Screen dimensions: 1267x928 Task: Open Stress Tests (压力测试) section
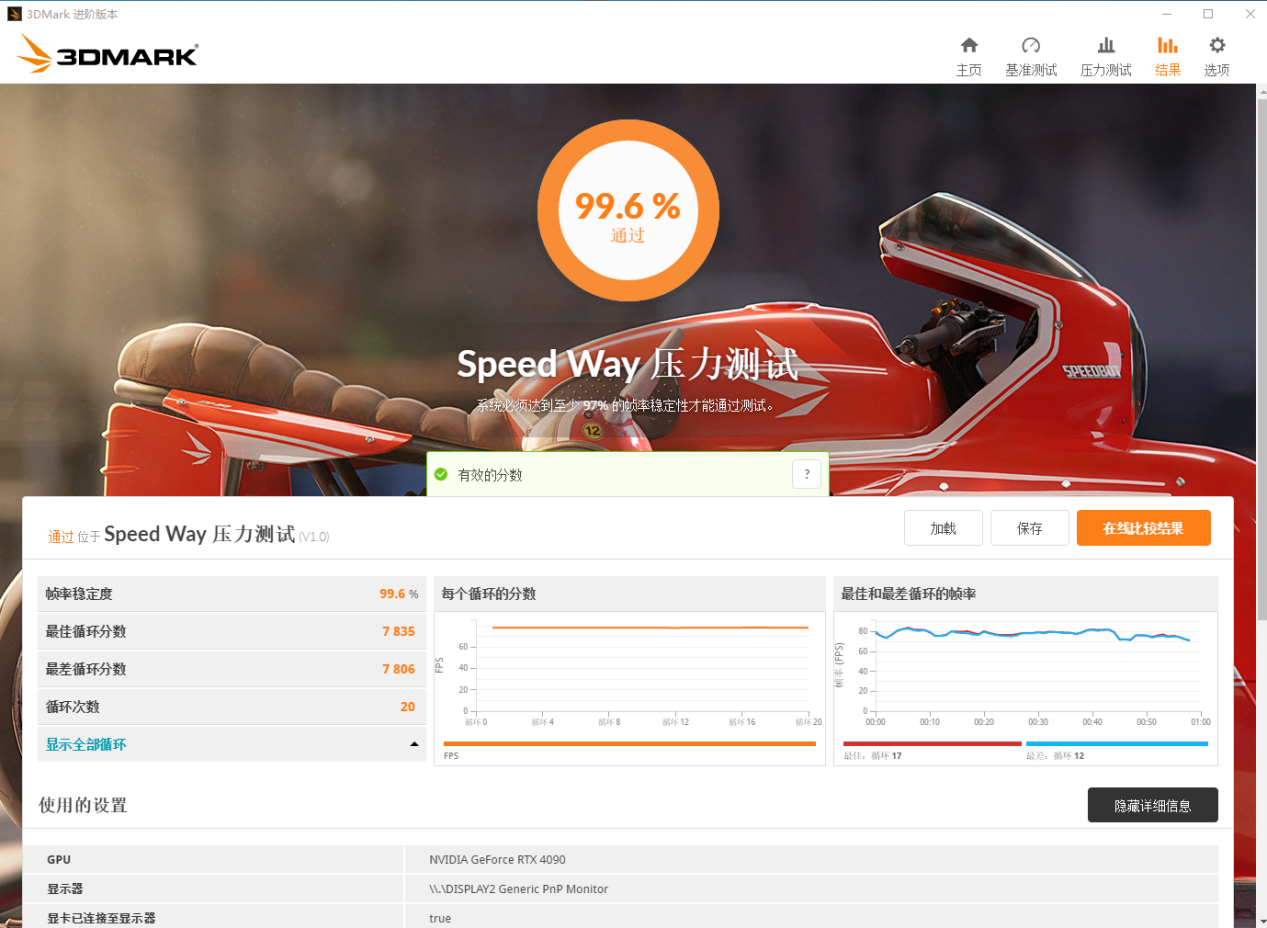1106,57
